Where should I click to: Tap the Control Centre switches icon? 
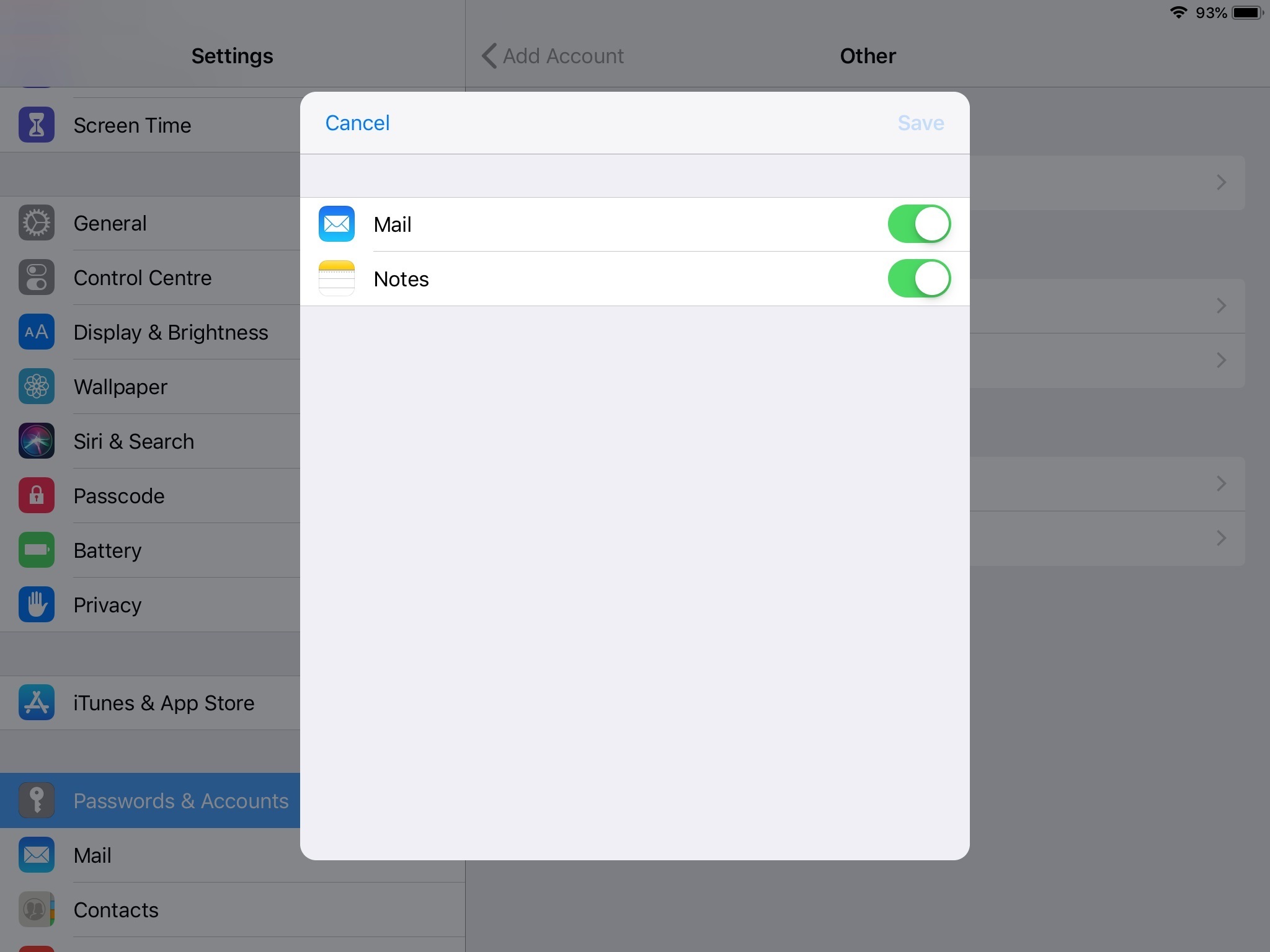click(37, 277)
